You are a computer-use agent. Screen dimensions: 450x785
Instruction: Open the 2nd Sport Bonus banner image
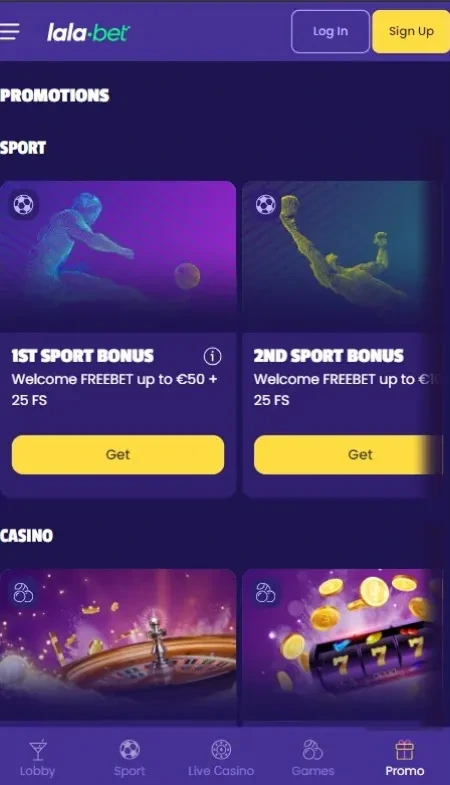342,256
